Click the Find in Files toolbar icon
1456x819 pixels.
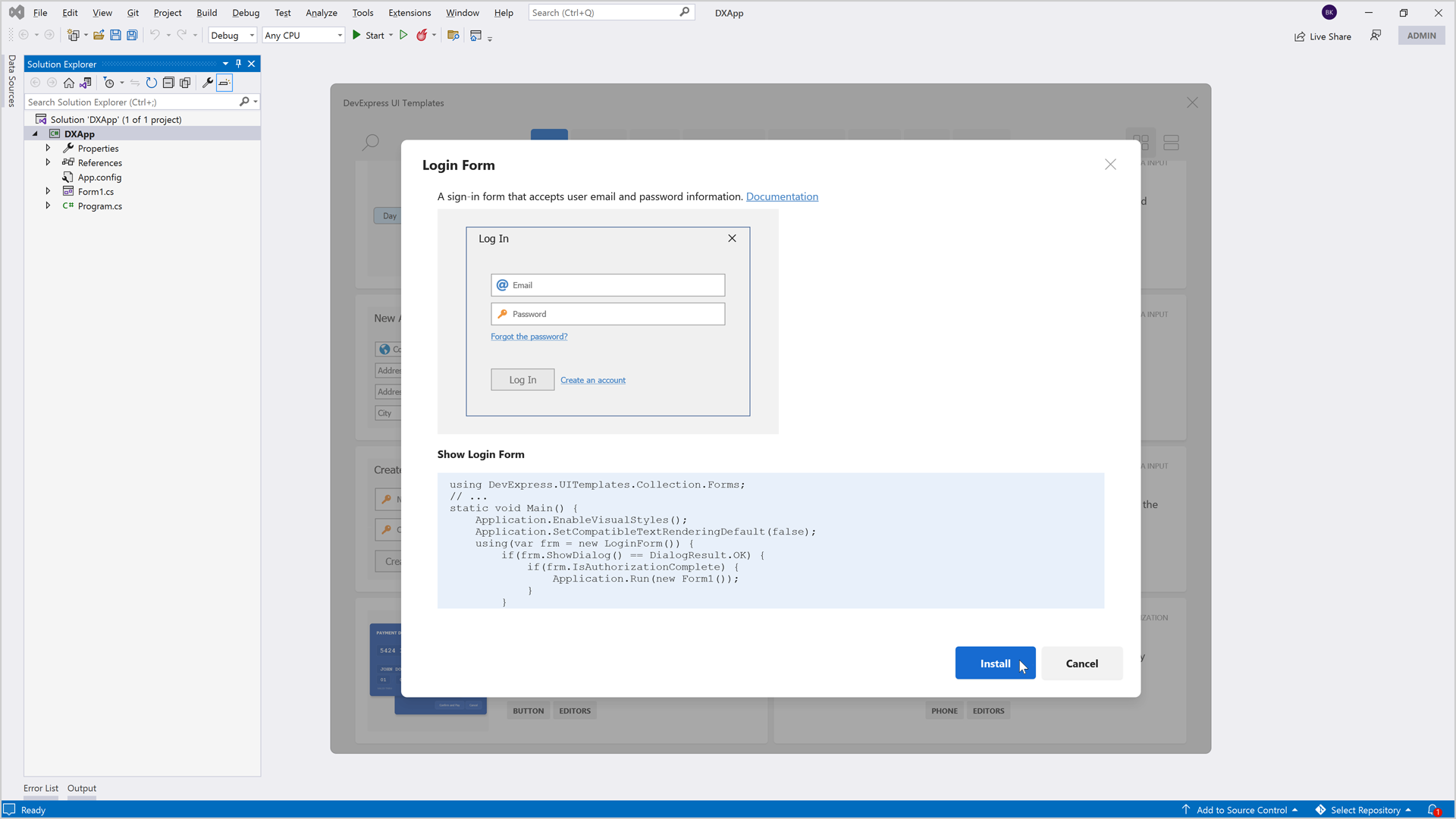click(453, 35)
